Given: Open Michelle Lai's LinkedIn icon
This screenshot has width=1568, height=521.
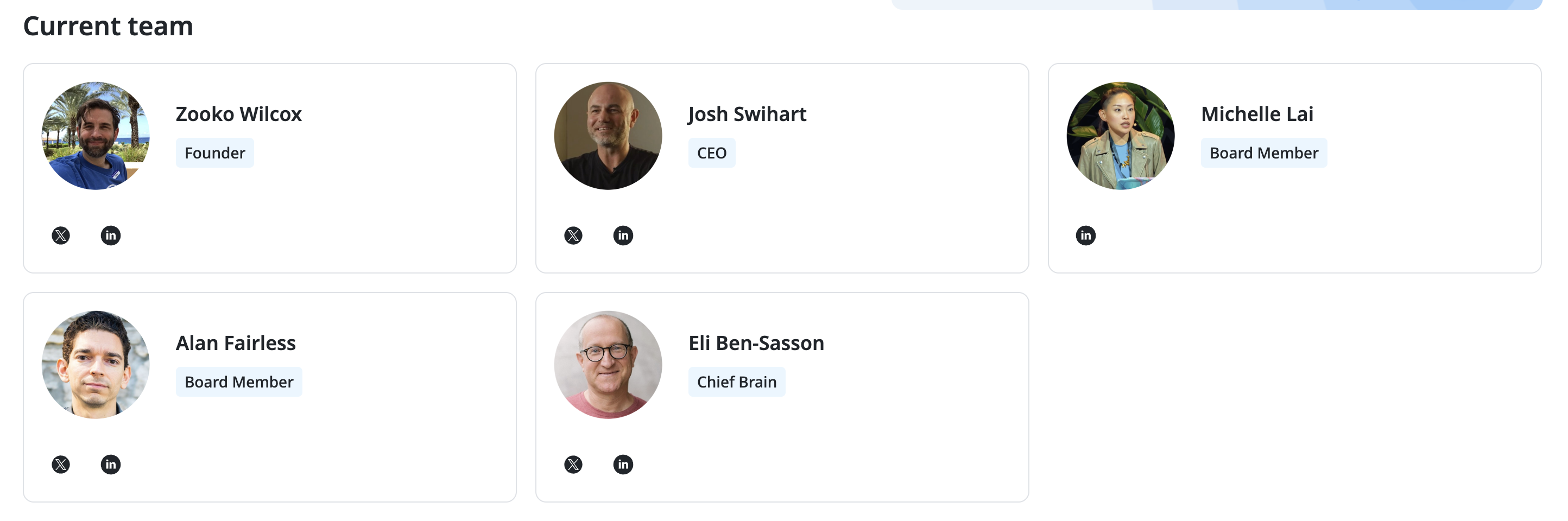Looking at the screenshot, I should pos(1086,236).
